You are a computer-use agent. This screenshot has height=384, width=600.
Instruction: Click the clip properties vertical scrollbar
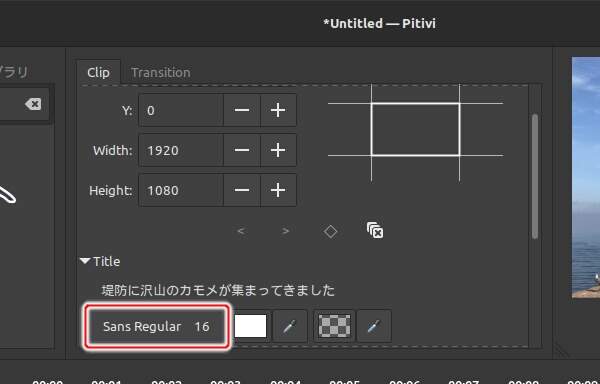[535, 176]
